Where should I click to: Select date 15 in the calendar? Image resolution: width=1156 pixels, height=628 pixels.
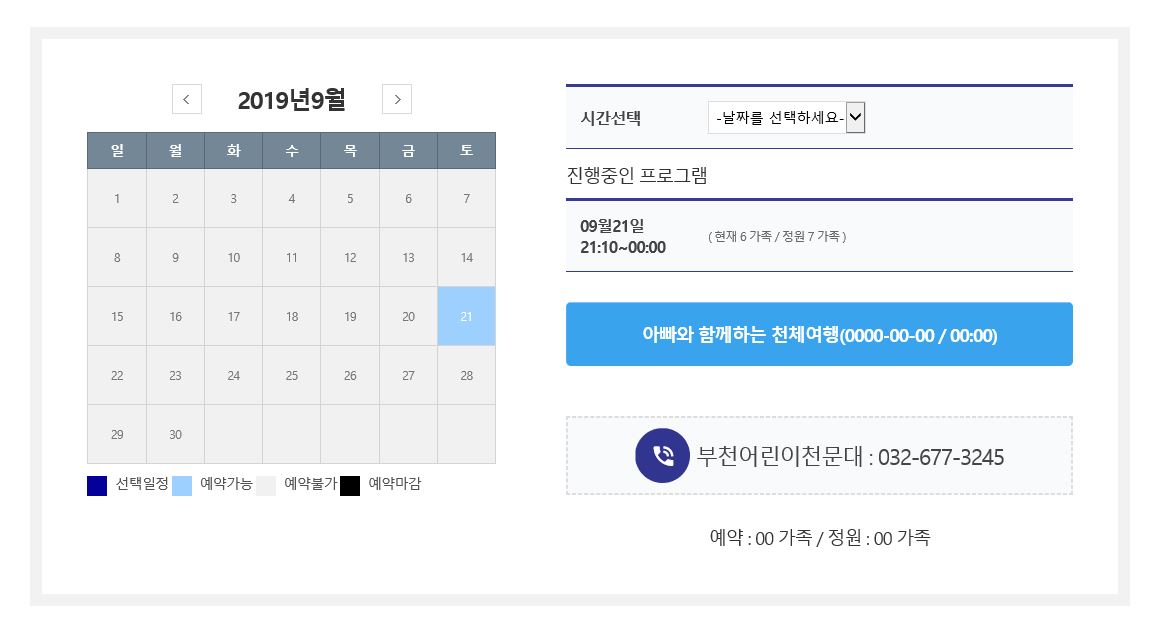[x=117, y=316]
